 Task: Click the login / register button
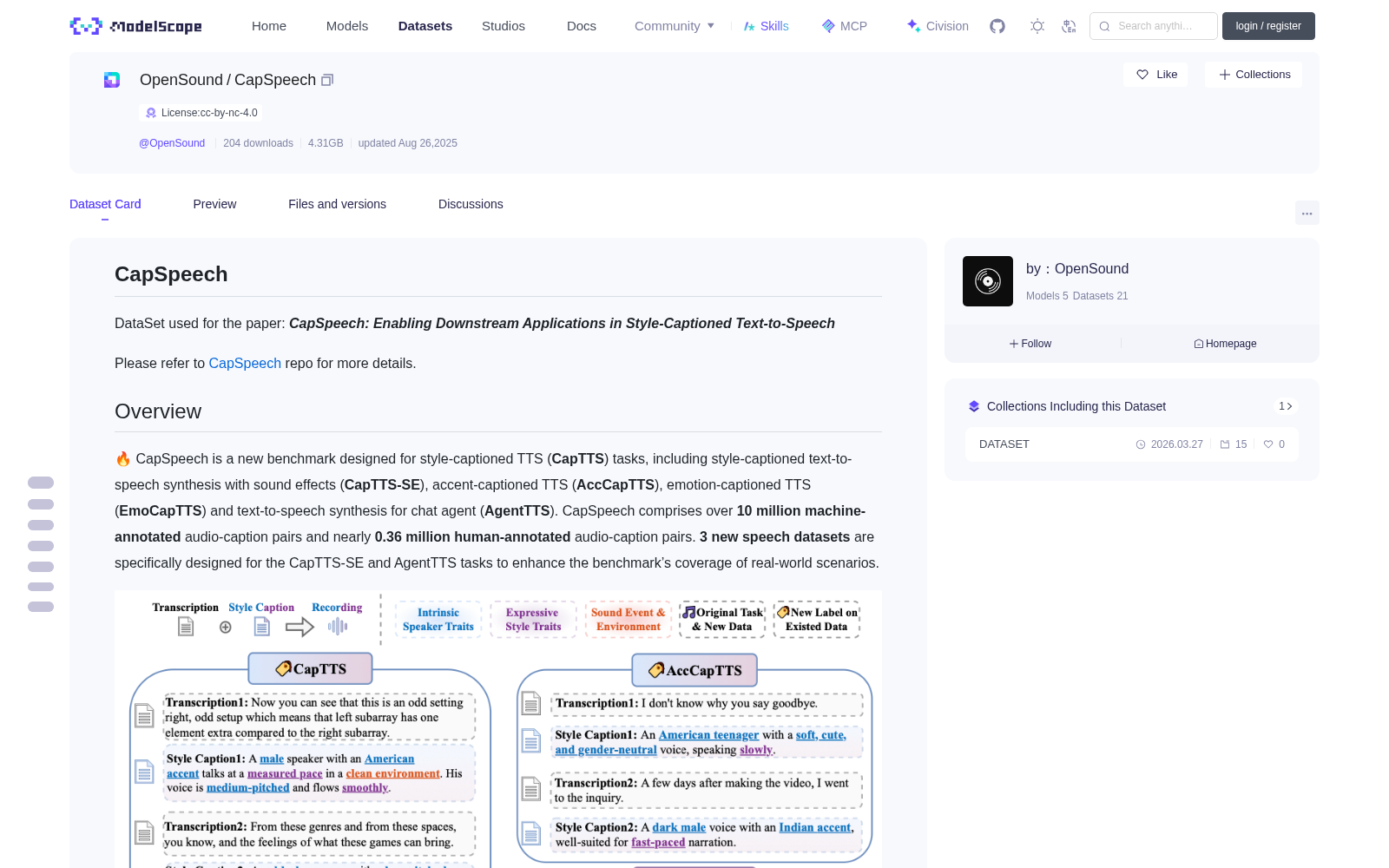tap(1268, 26)
